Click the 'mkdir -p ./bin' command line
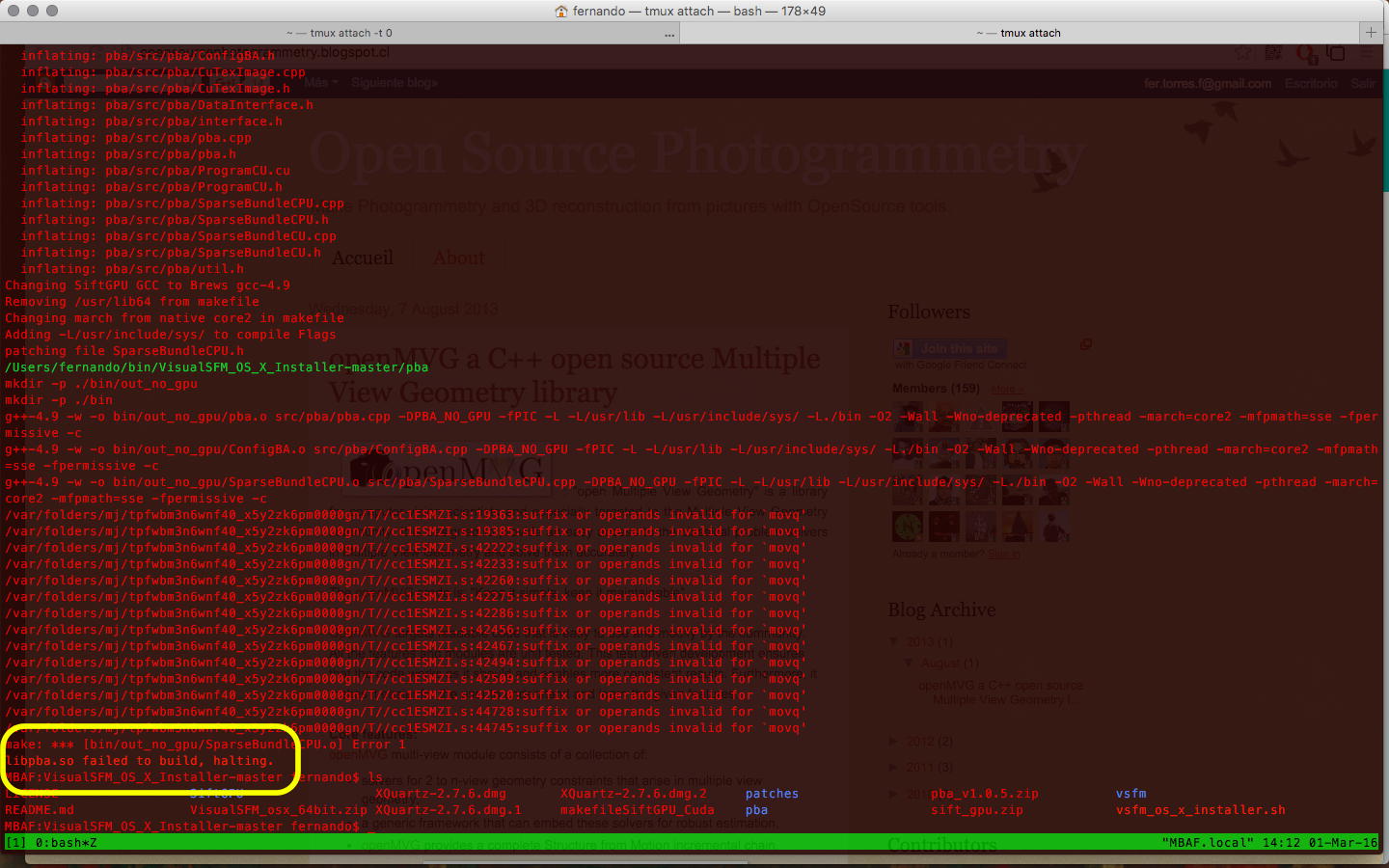Screen dimensions: 1389x868 (x=58, y=400)
